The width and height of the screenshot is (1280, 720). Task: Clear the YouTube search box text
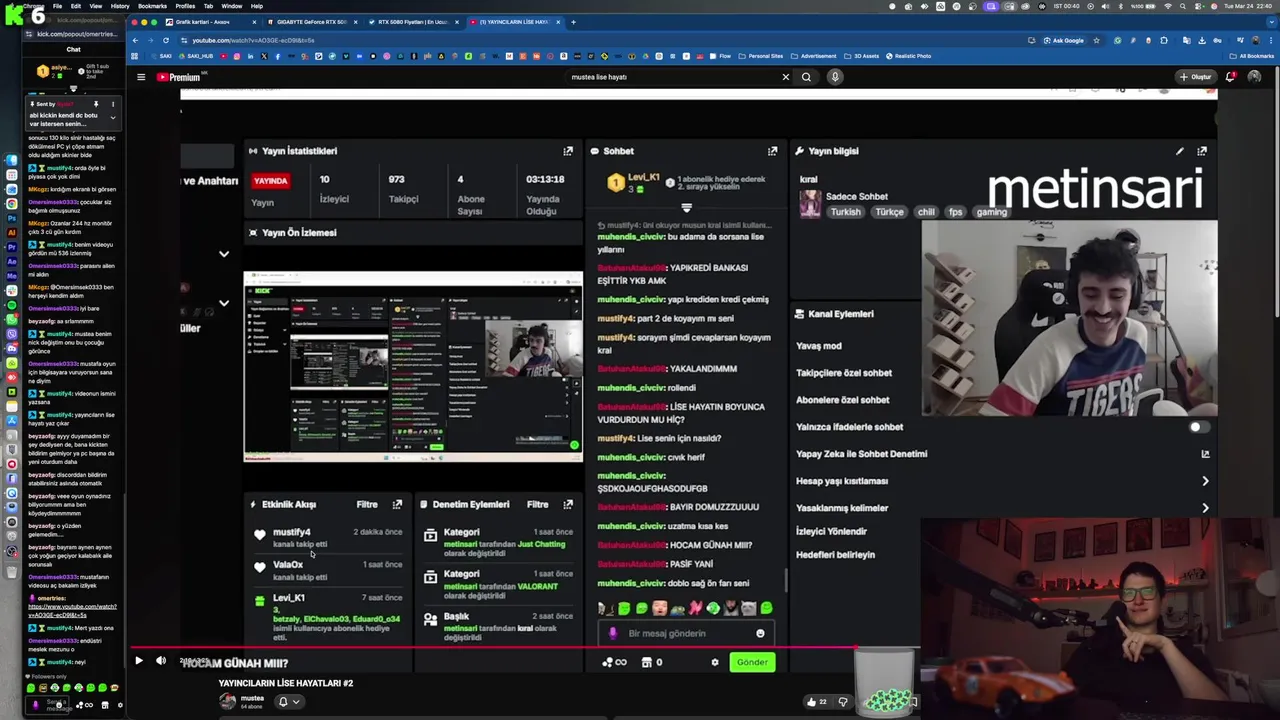(x=785, y=77)
